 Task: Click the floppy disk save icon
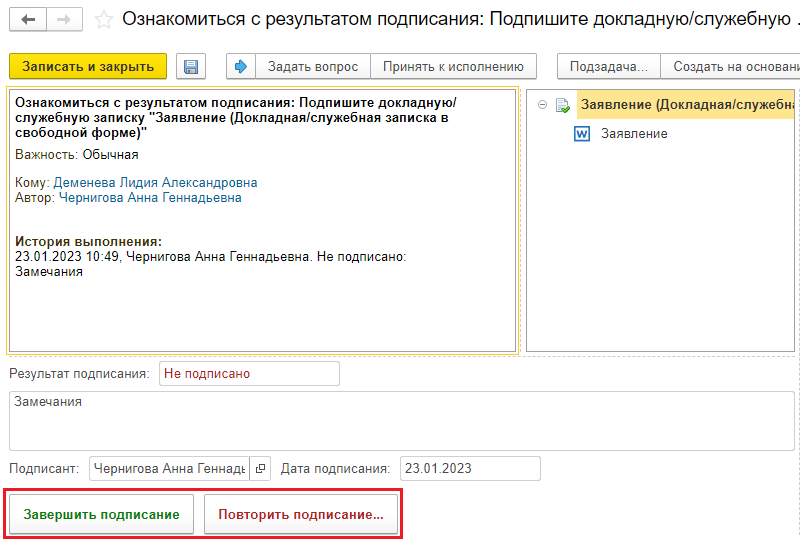click(x=190, y=67)
